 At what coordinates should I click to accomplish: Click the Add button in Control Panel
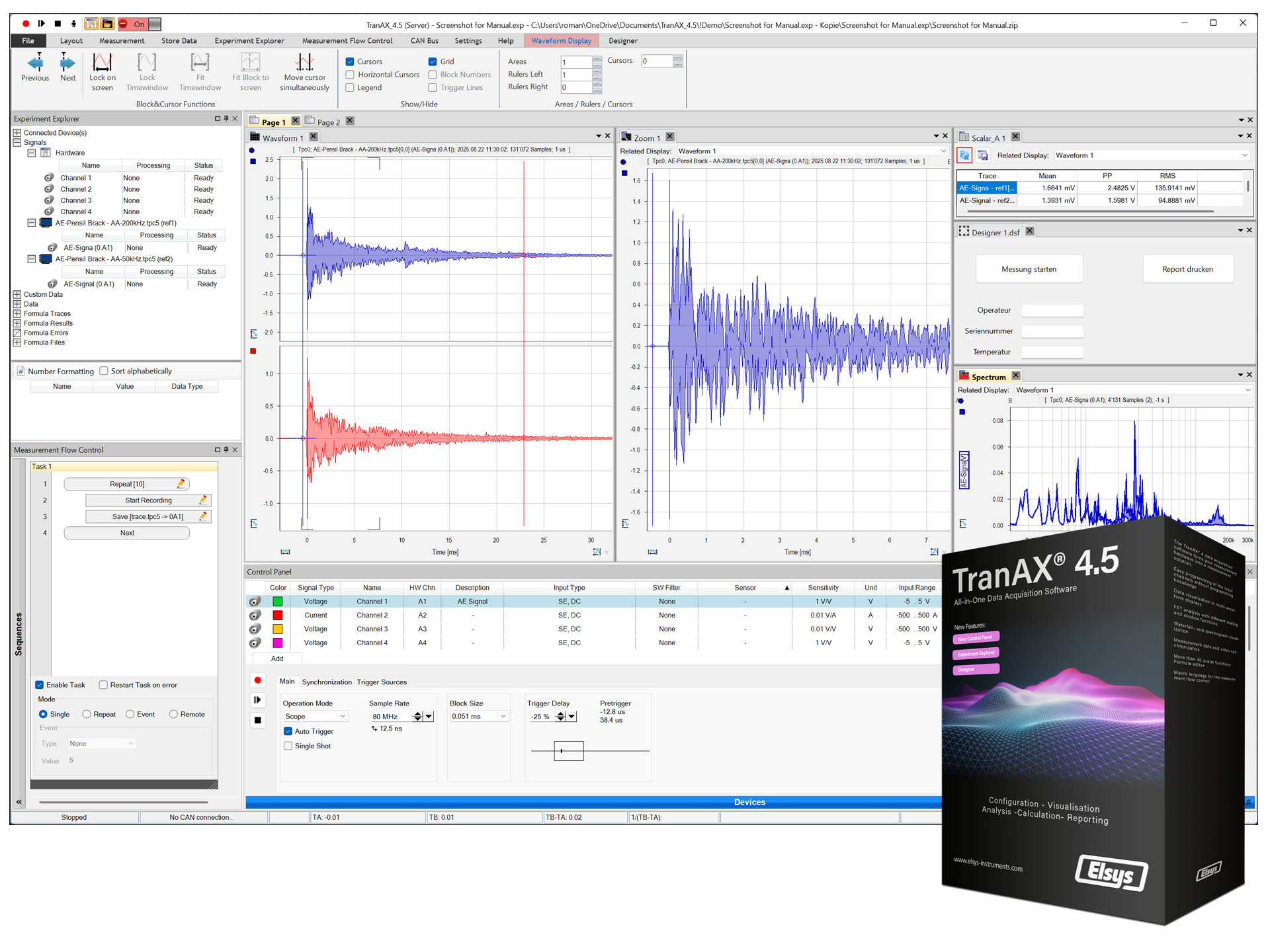coord(276,658)
